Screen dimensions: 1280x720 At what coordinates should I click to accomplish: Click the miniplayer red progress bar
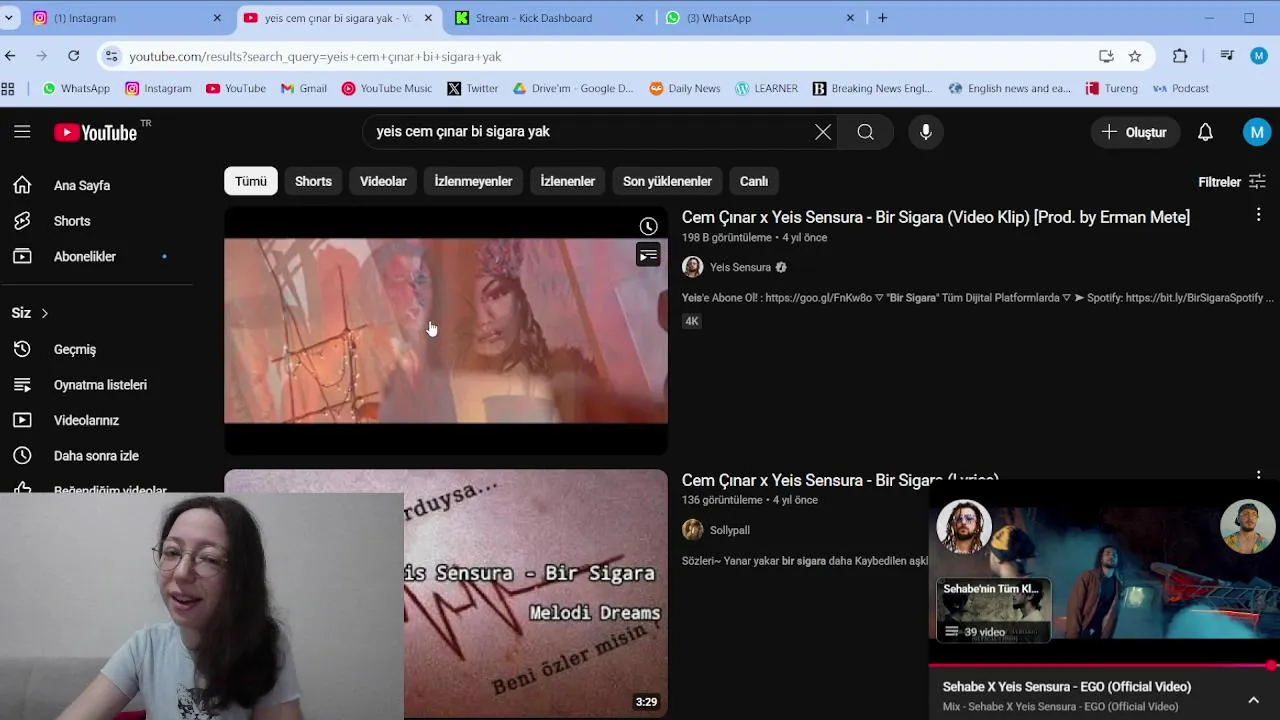1104,665
